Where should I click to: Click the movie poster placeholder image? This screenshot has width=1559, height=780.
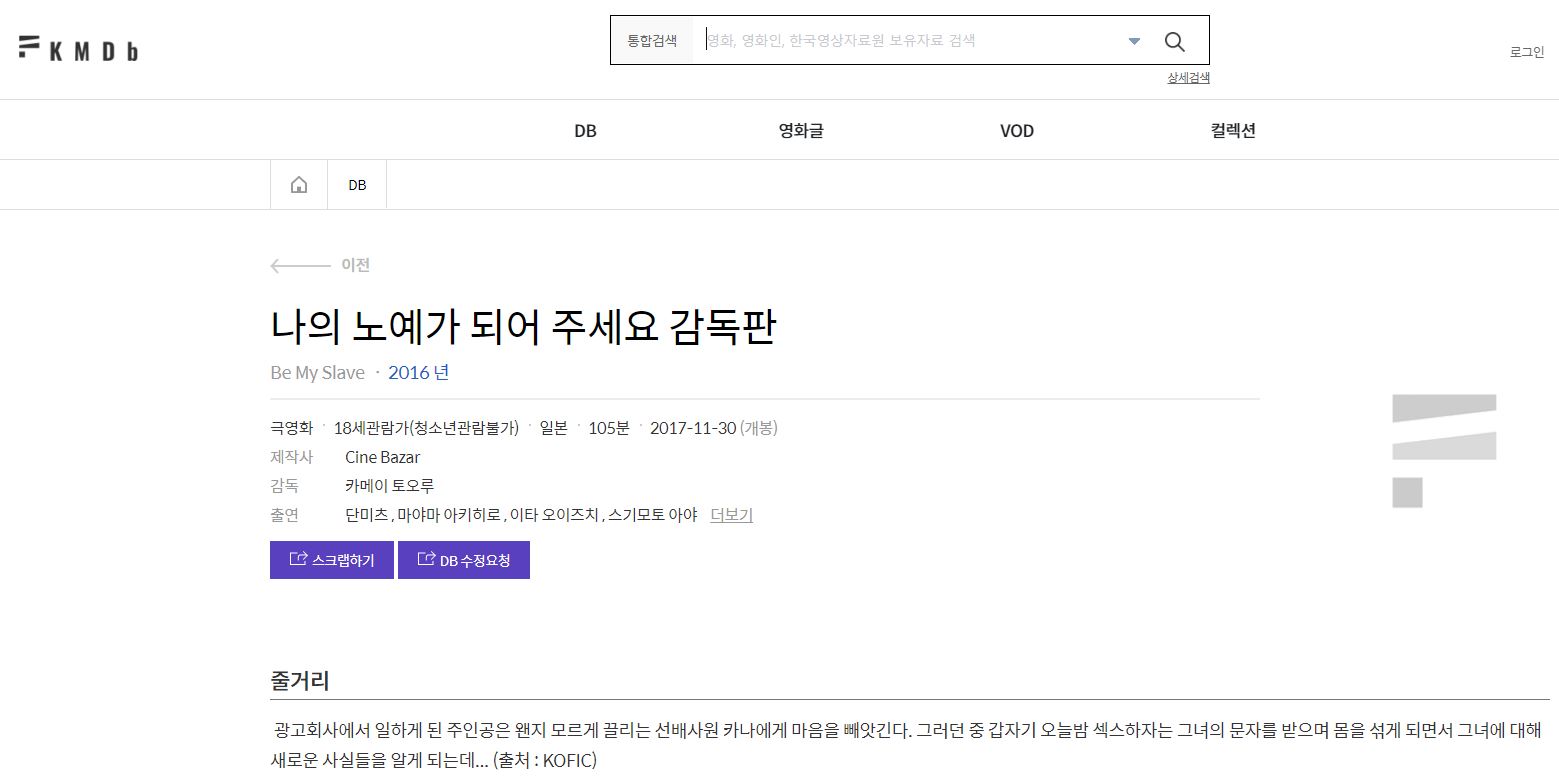(x=1443, y=450)
